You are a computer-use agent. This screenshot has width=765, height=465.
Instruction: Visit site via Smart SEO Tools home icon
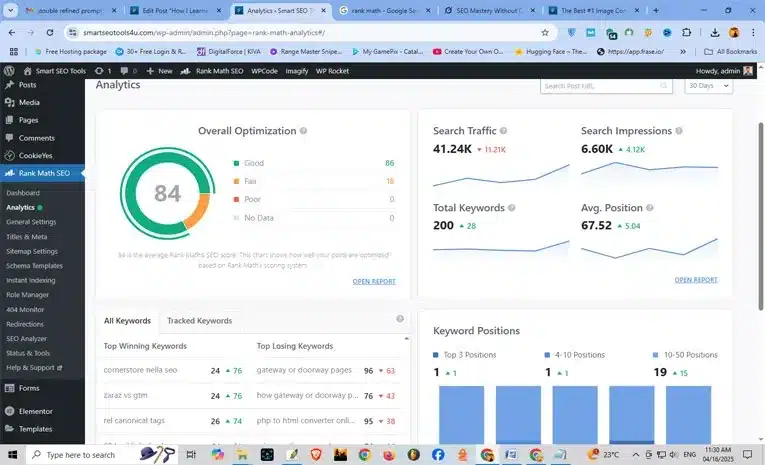coord(54,71)
